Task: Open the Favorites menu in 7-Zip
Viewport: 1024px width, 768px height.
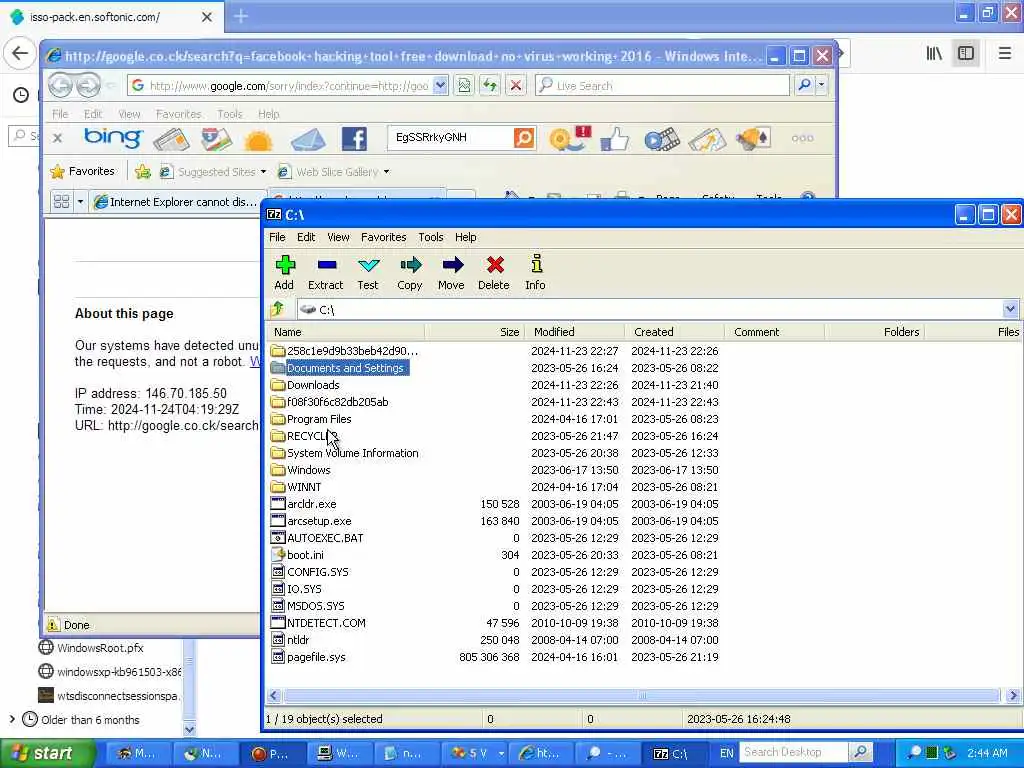Action: [383, 237]
